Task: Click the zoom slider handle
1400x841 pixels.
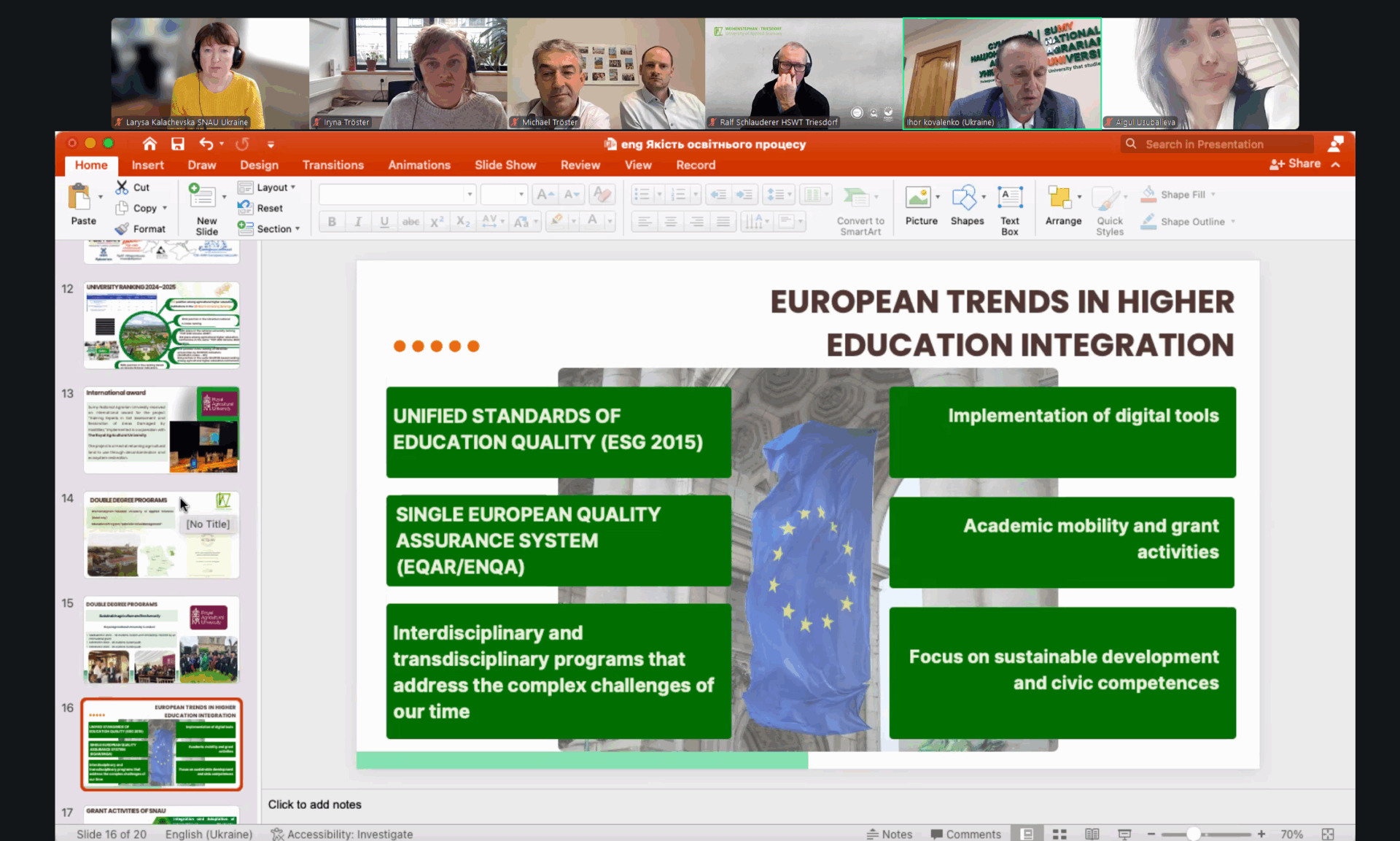Action: (x=1193, y=834)
